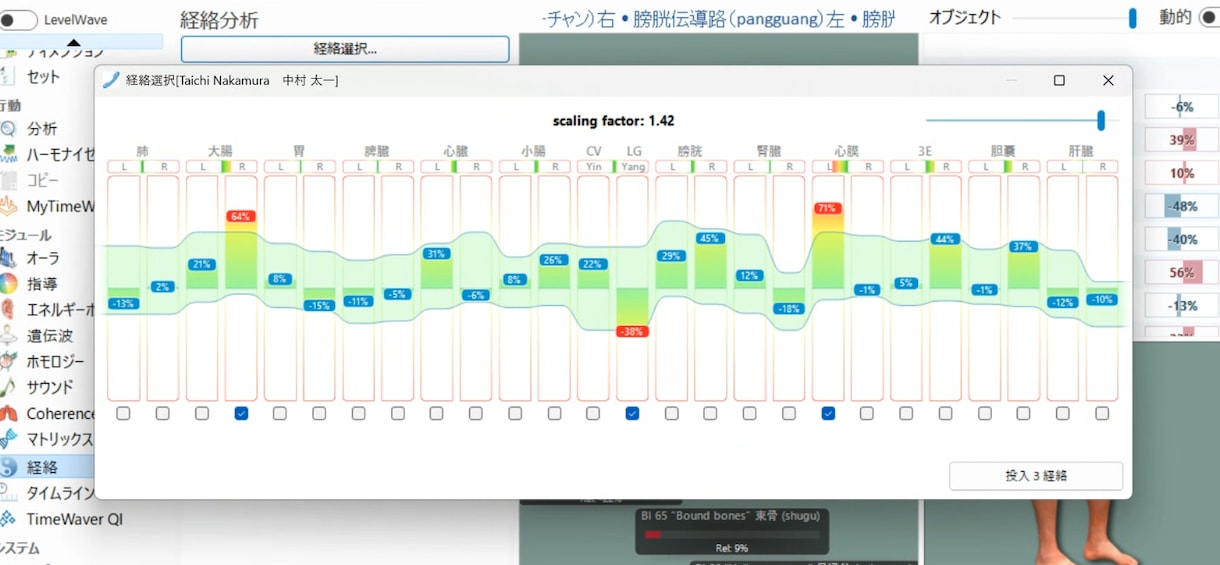Adjust the scaling factor slider

(1101, 121)
